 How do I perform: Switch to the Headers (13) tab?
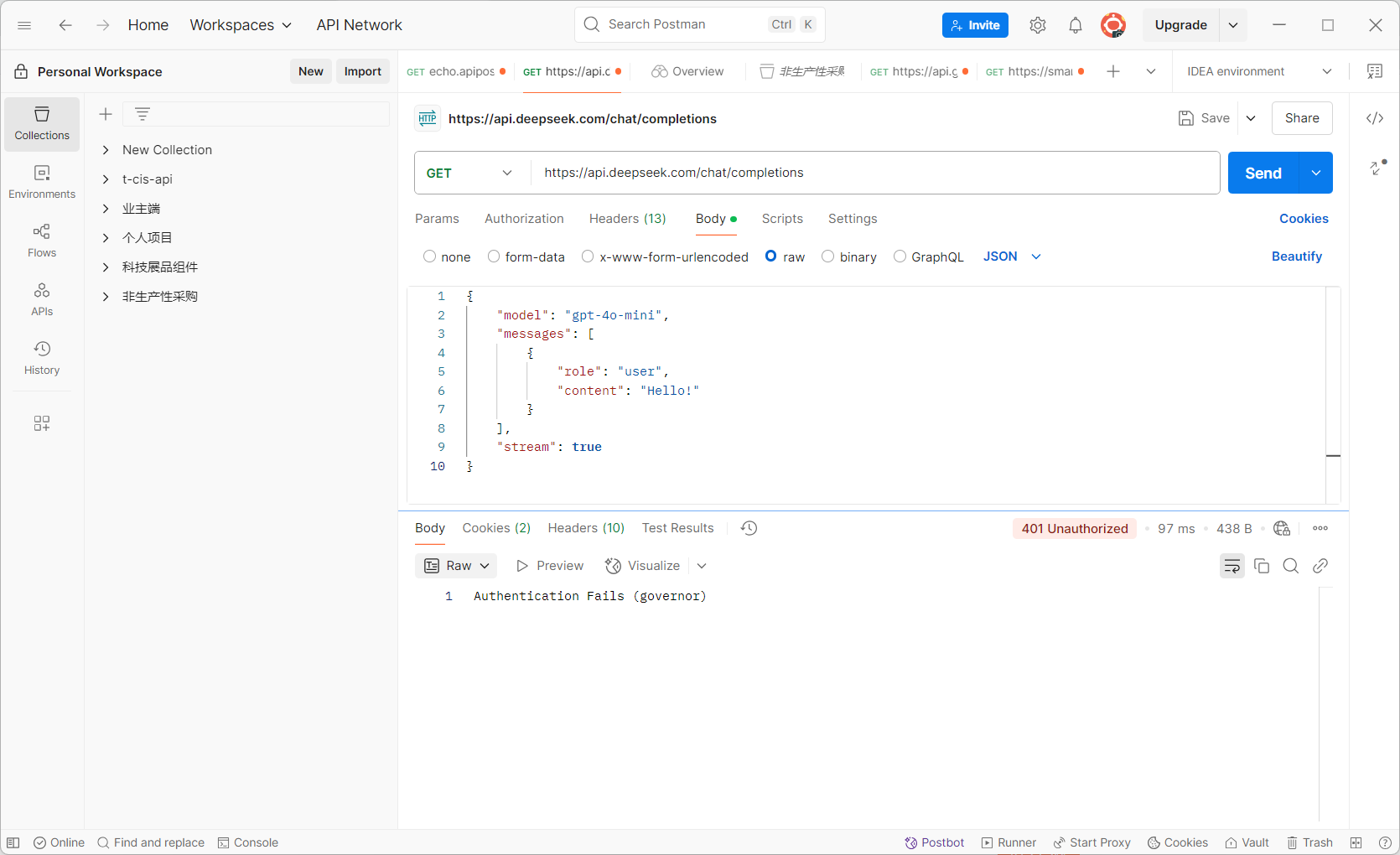(628, 219)
